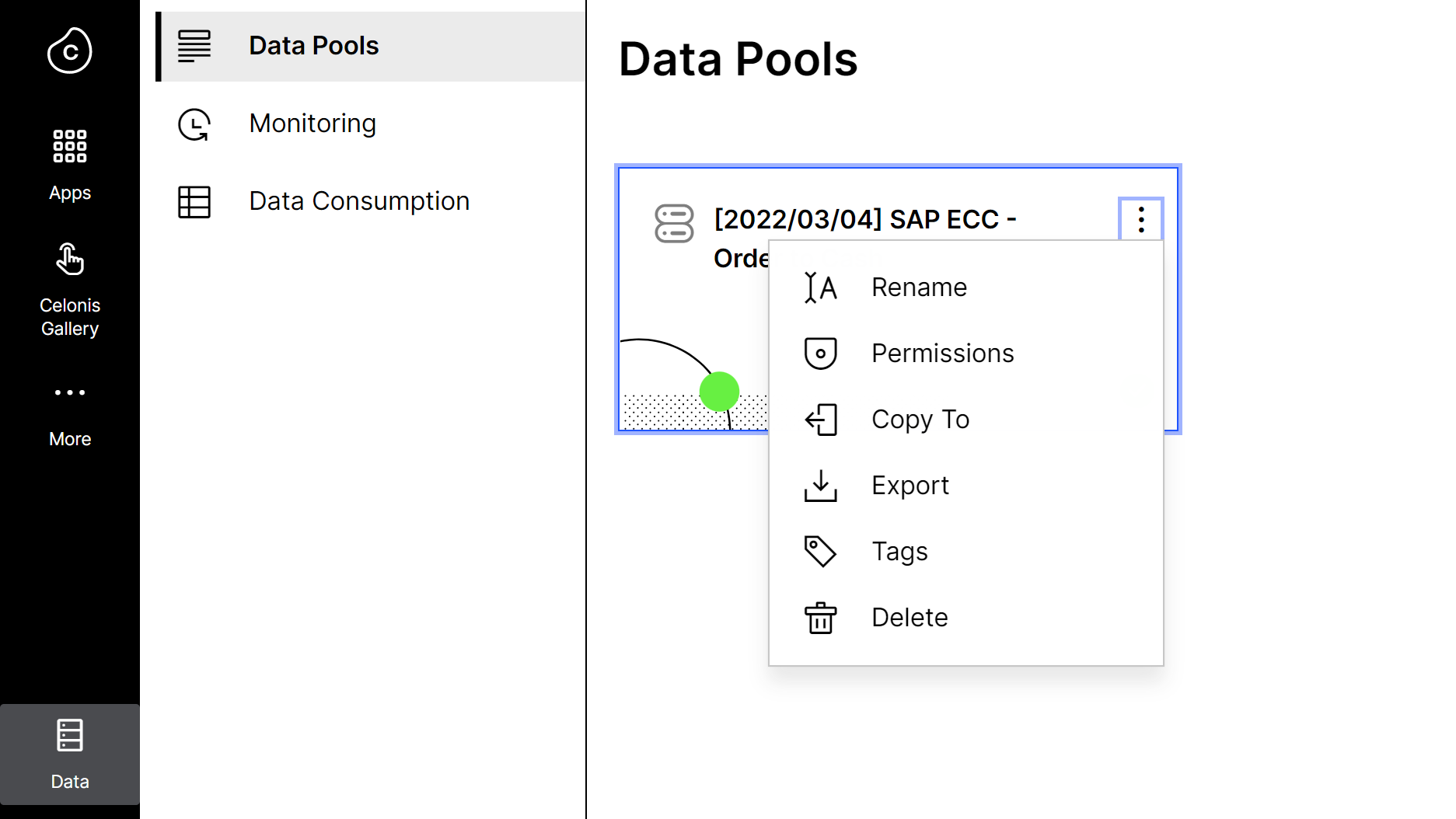Open the More ellipsis menu

tap(70, 392)
